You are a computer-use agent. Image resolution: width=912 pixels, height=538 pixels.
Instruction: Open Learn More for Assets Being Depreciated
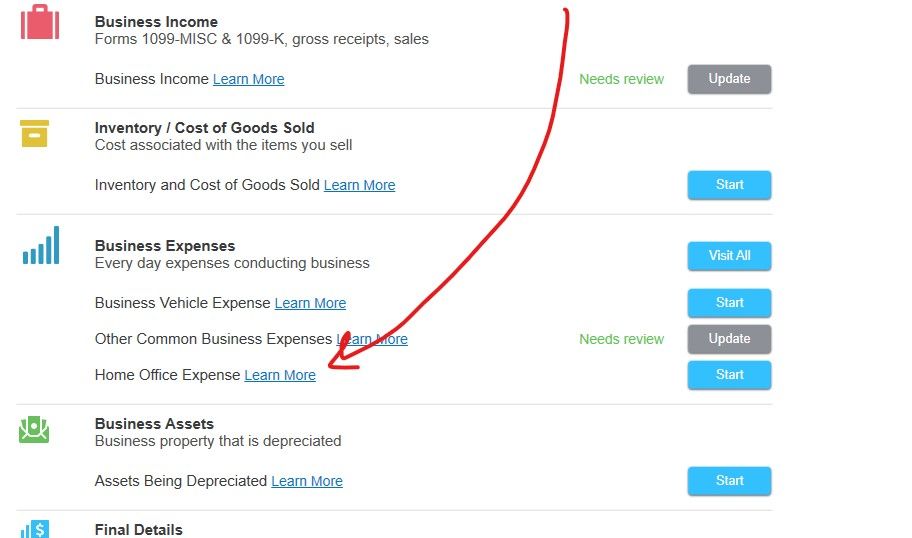point(307,481)
